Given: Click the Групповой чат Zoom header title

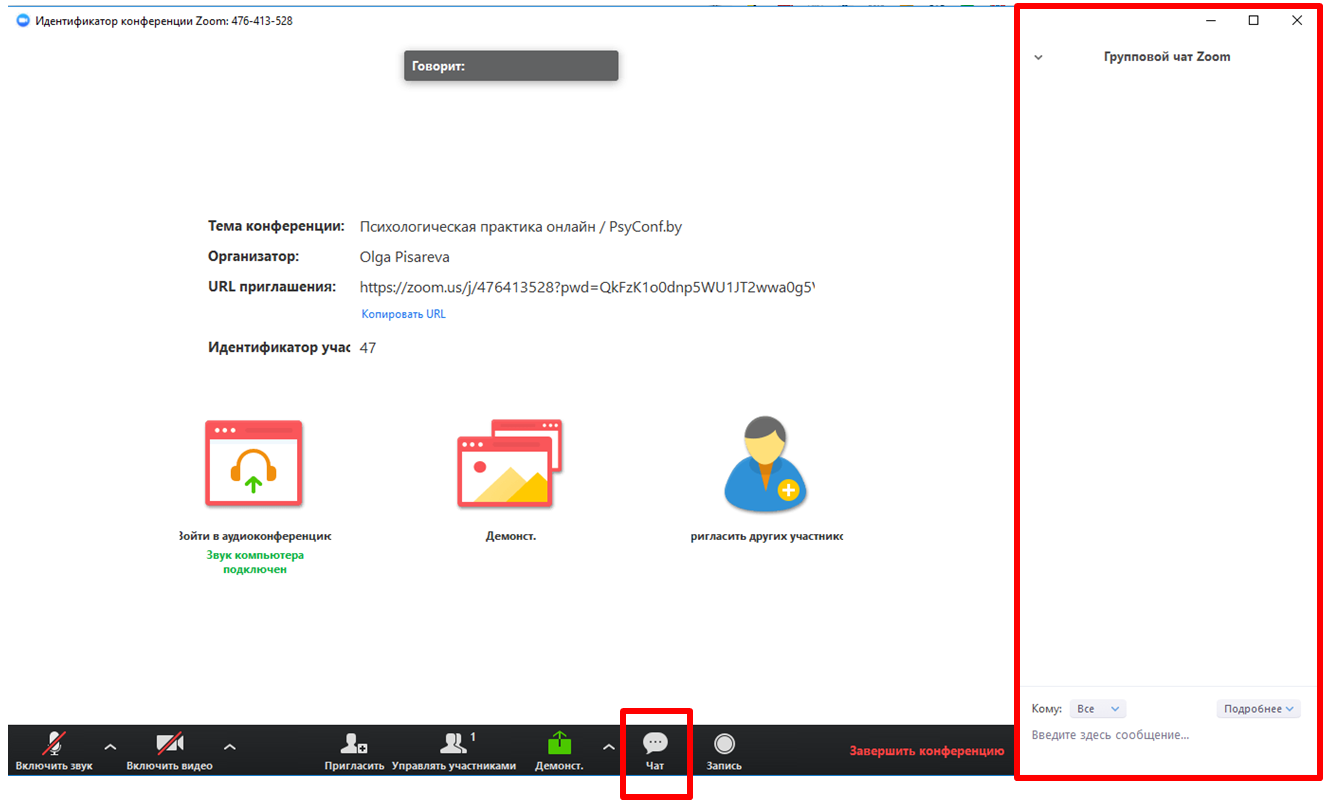Looking at the screenshot, I should tap(1167, 57).
